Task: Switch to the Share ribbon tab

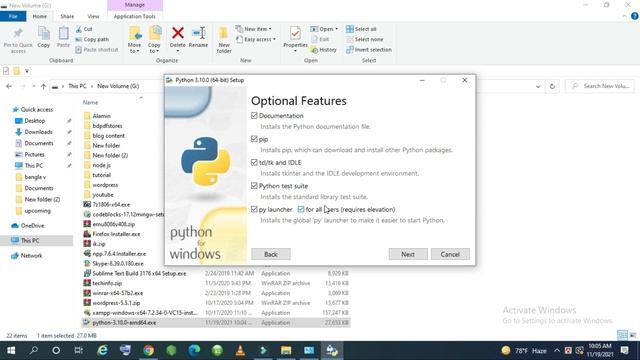Action: coord(67,16)
